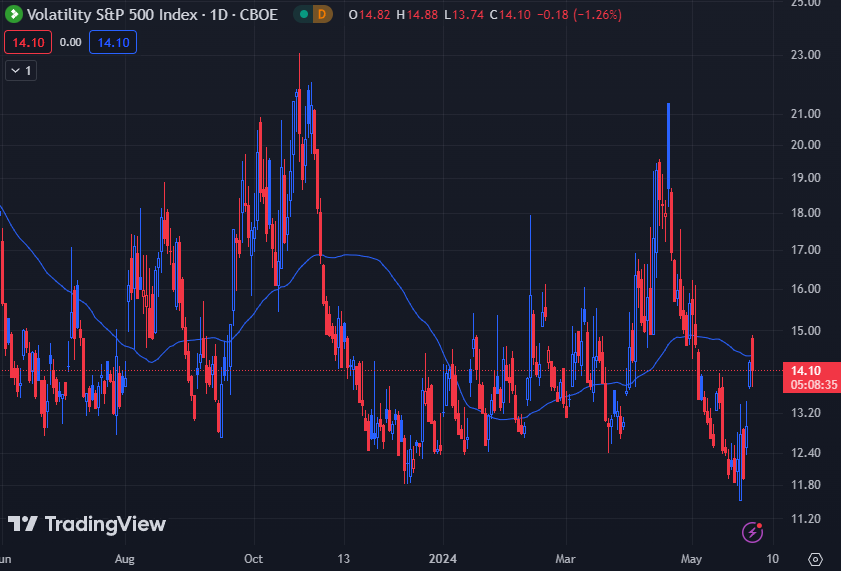Viewport: 841px width, 571px height.
Task: Click the purple lightning go-to-realtime icon
Action: click(752, 532)
